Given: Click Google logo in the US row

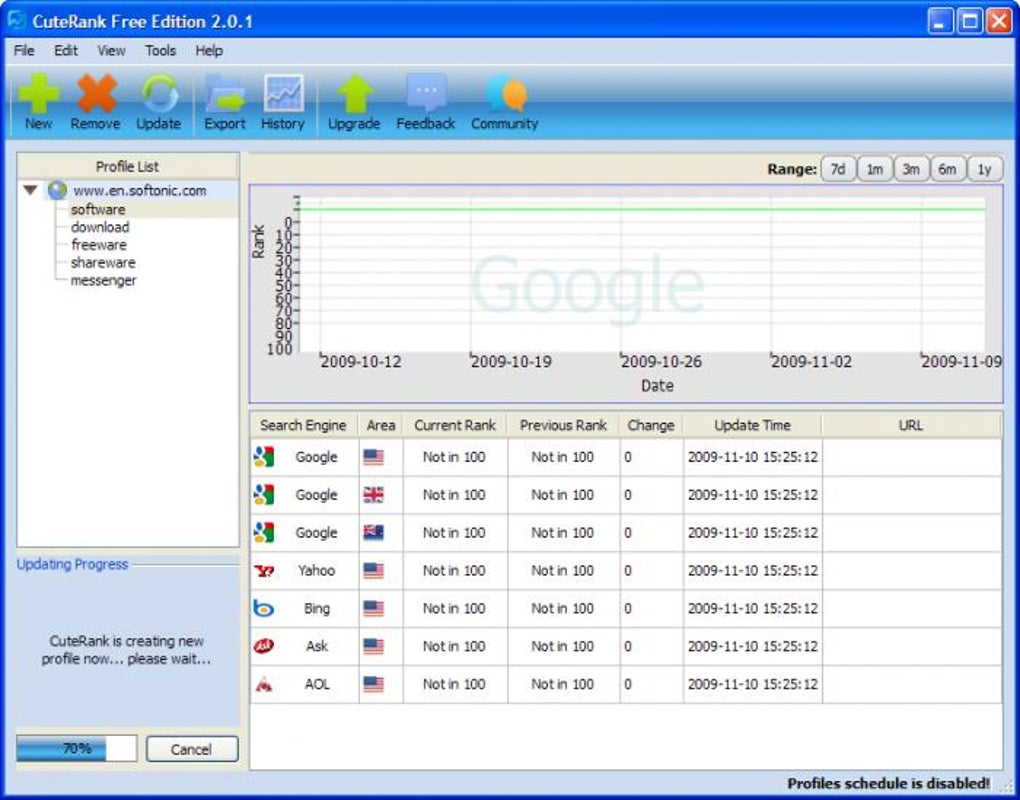Looking at the screenshot, I should [263, 457].
